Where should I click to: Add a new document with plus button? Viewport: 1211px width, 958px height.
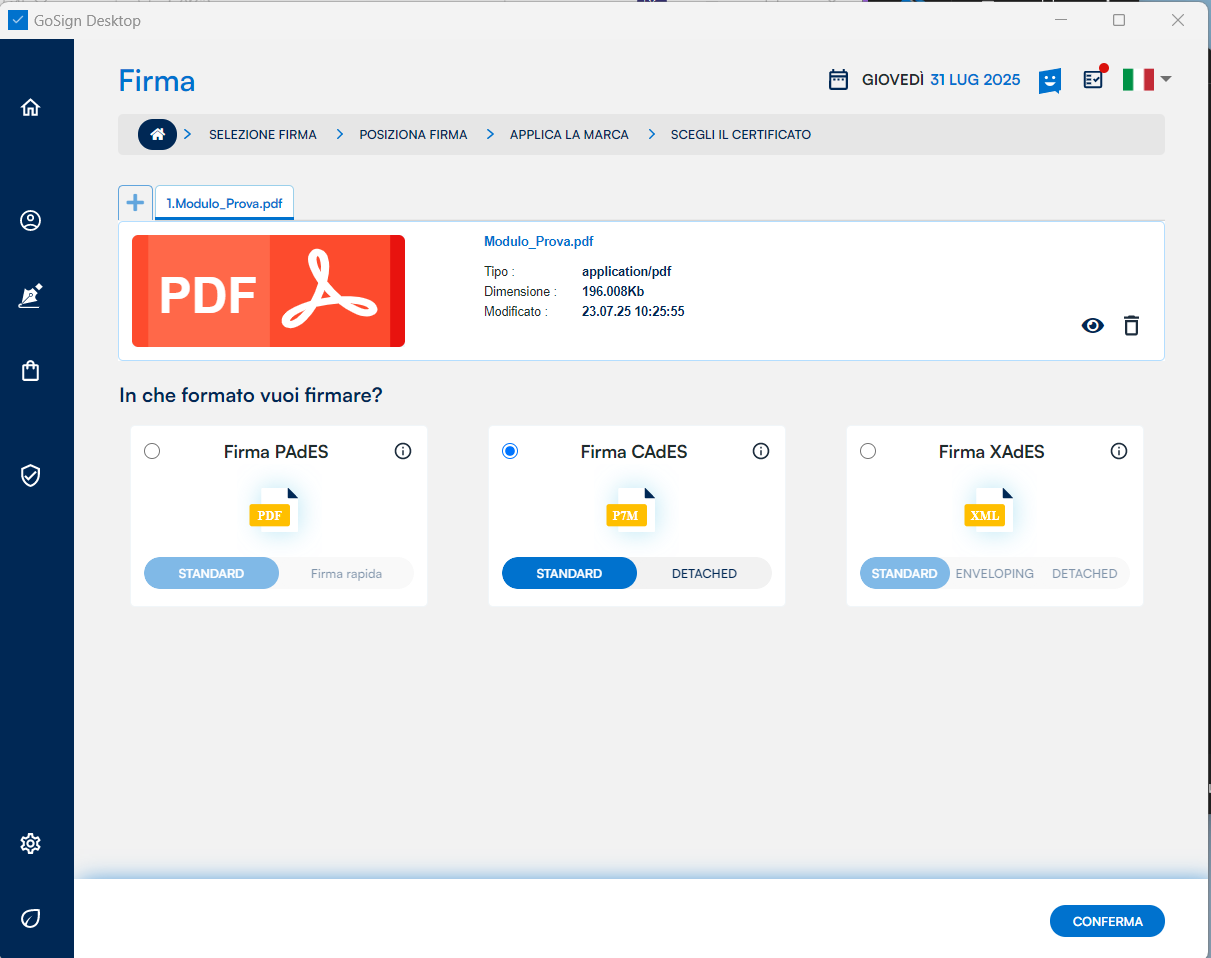click(x=135, y=202)
